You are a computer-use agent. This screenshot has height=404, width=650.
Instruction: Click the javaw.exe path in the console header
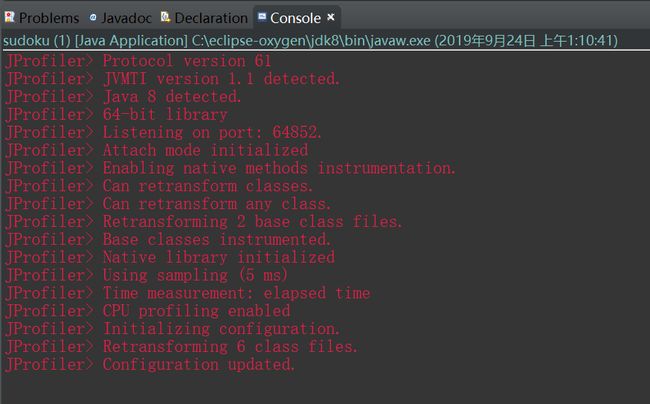[311, 41]
